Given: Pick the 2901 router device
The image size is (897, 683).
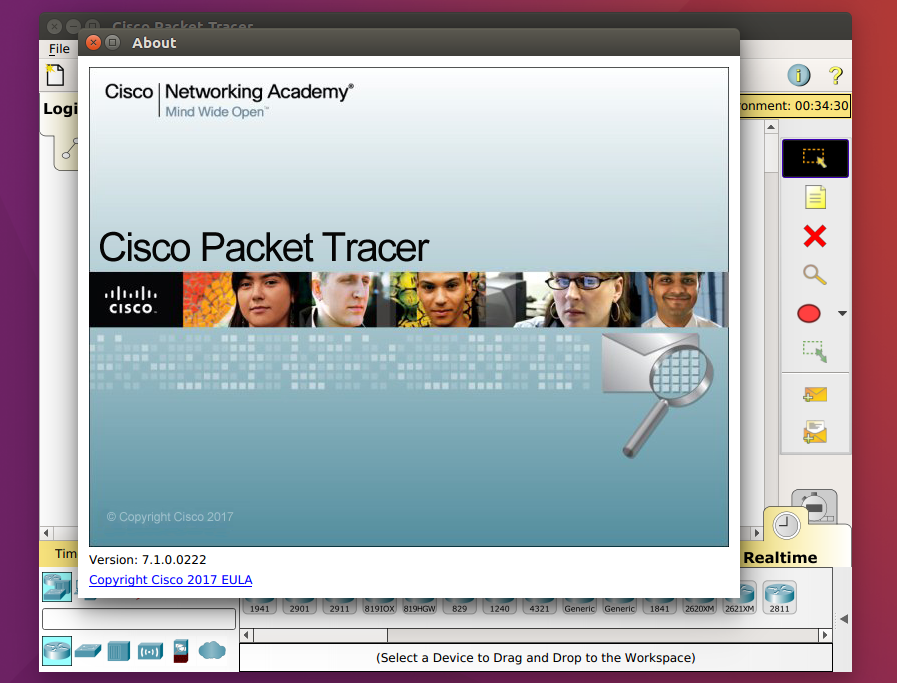Looking at the screenshot, I should click(x=299, y=606).
